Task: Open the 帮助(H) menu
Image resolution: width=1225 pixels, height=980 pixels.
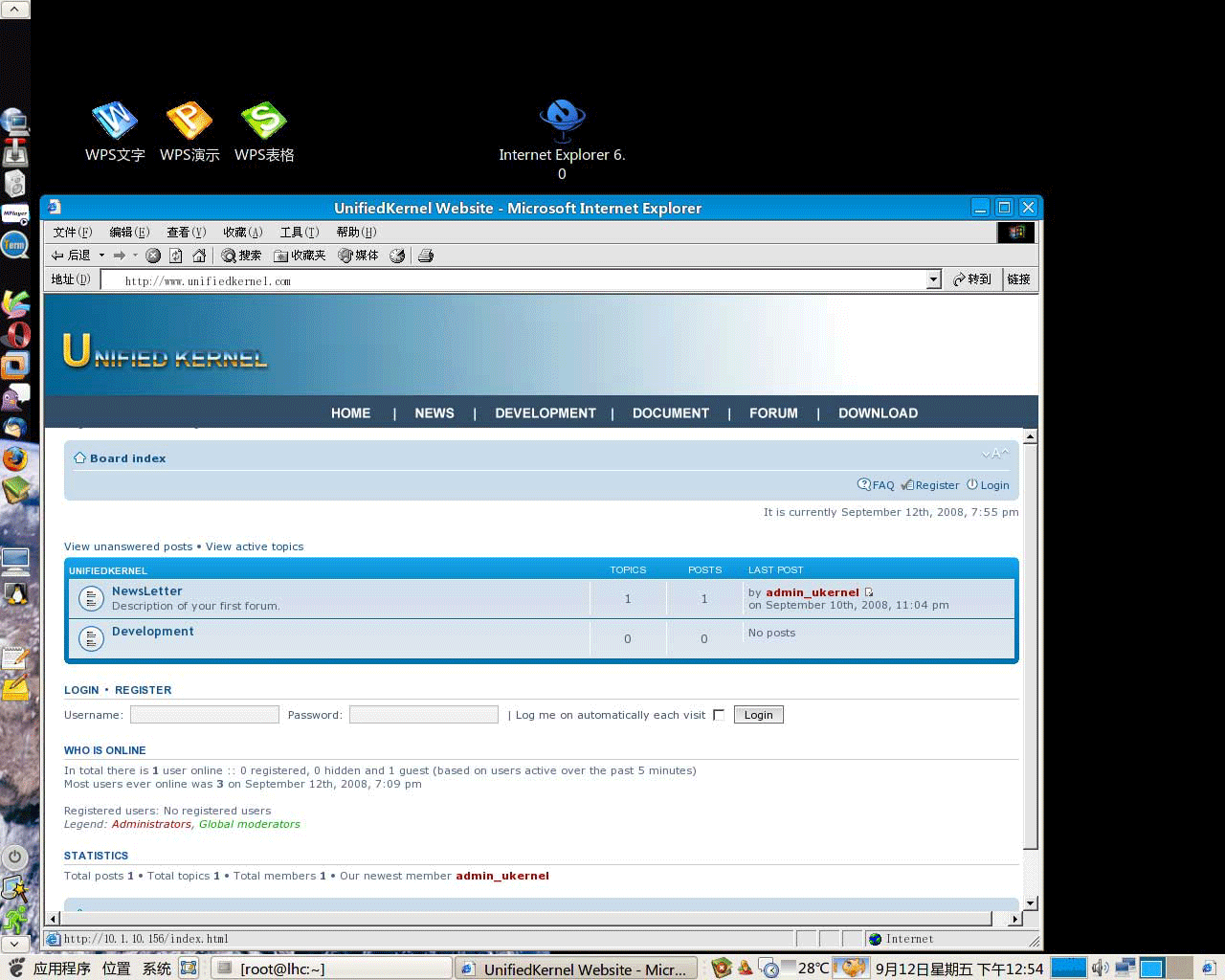Action: pyautogui.click(x=356, y=232)
